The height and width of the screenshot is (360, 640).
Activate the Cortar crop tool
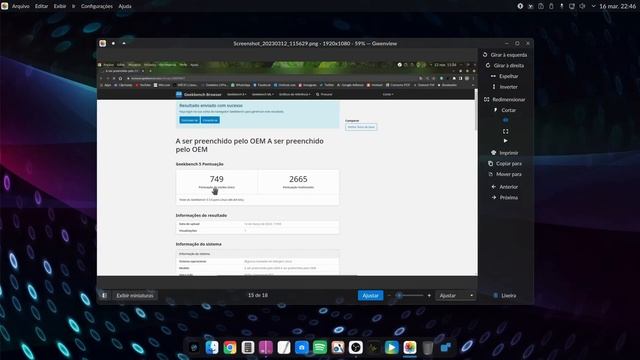(x=505, y=110)
